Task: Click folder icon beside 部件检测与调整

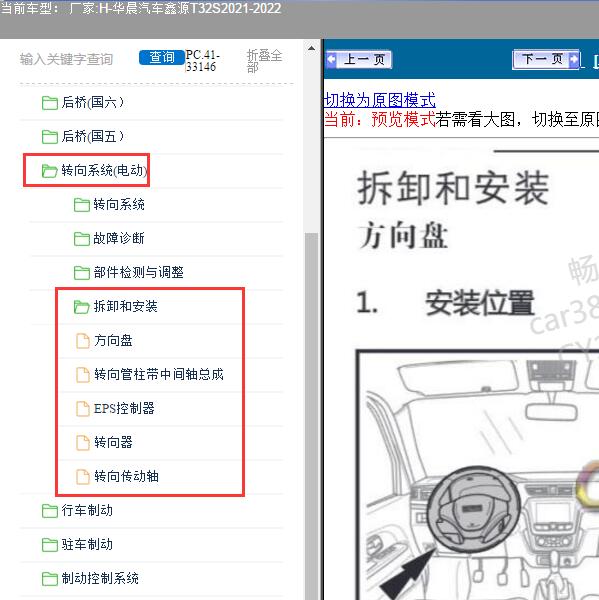Action: 82,273
